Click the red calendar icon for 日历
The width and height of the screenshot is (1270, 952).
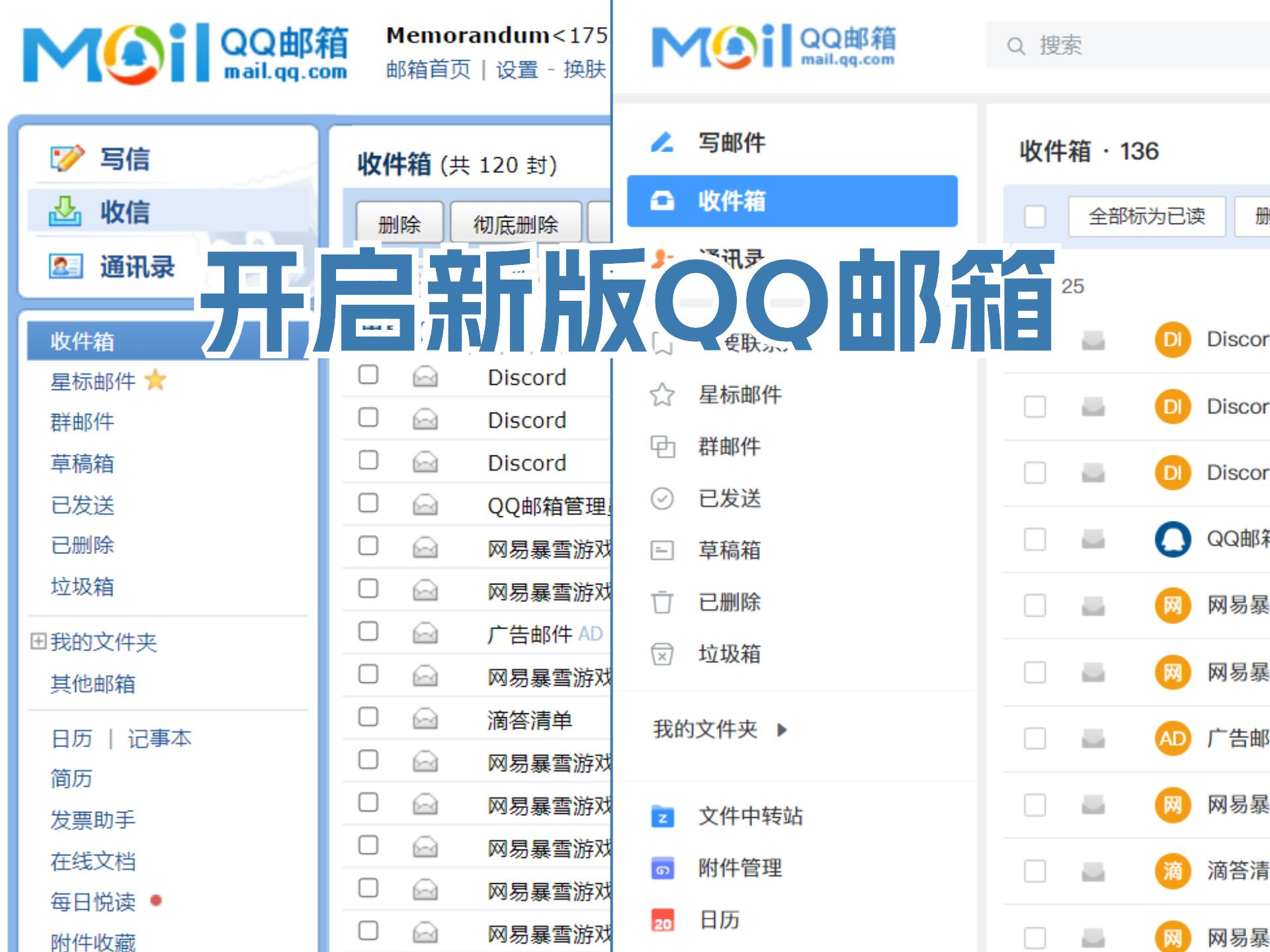pyautogui.click(x=662, y=920)
